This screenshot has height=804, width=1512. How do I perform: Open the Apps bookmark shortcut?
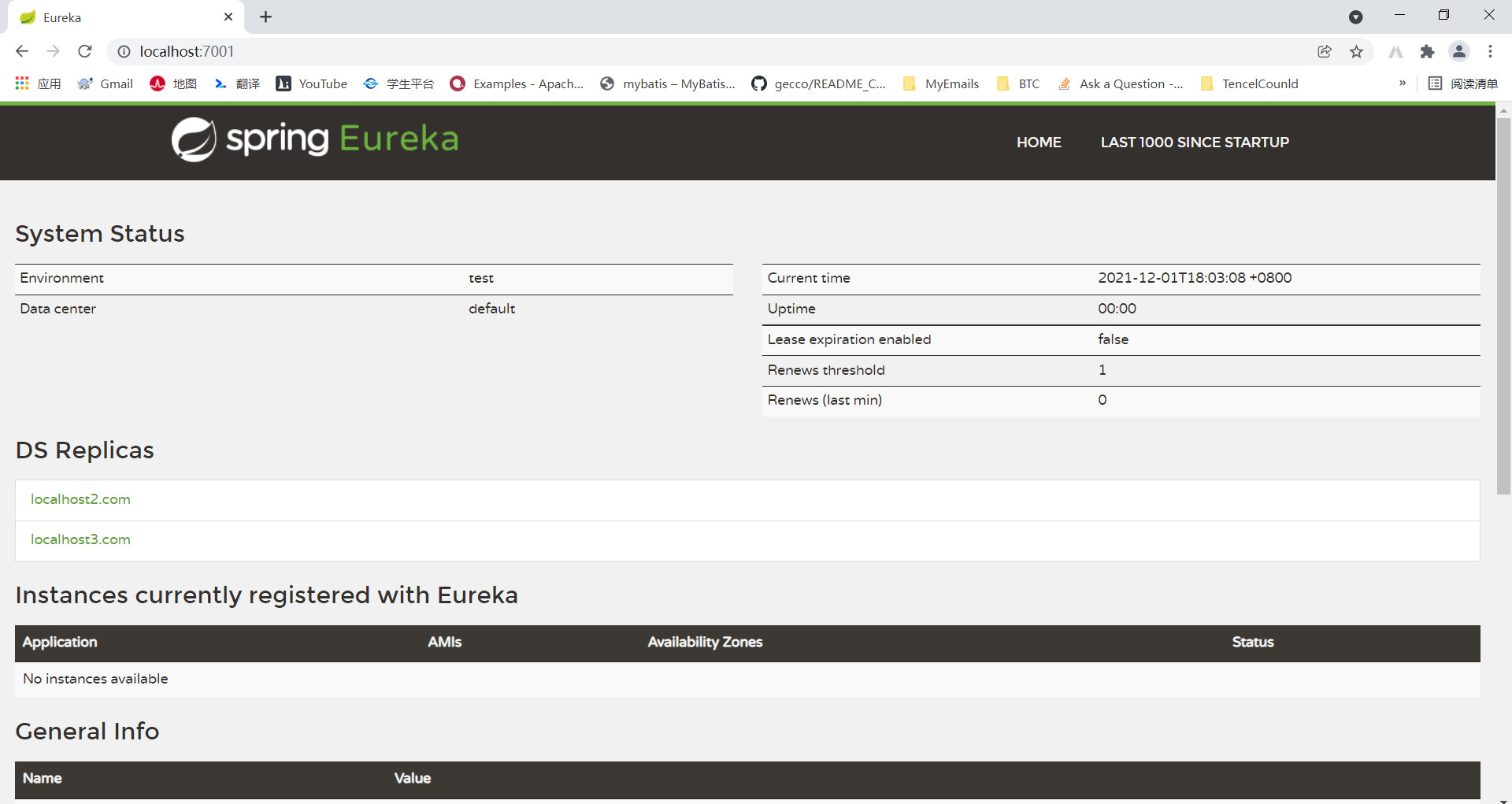pos(38,83)
